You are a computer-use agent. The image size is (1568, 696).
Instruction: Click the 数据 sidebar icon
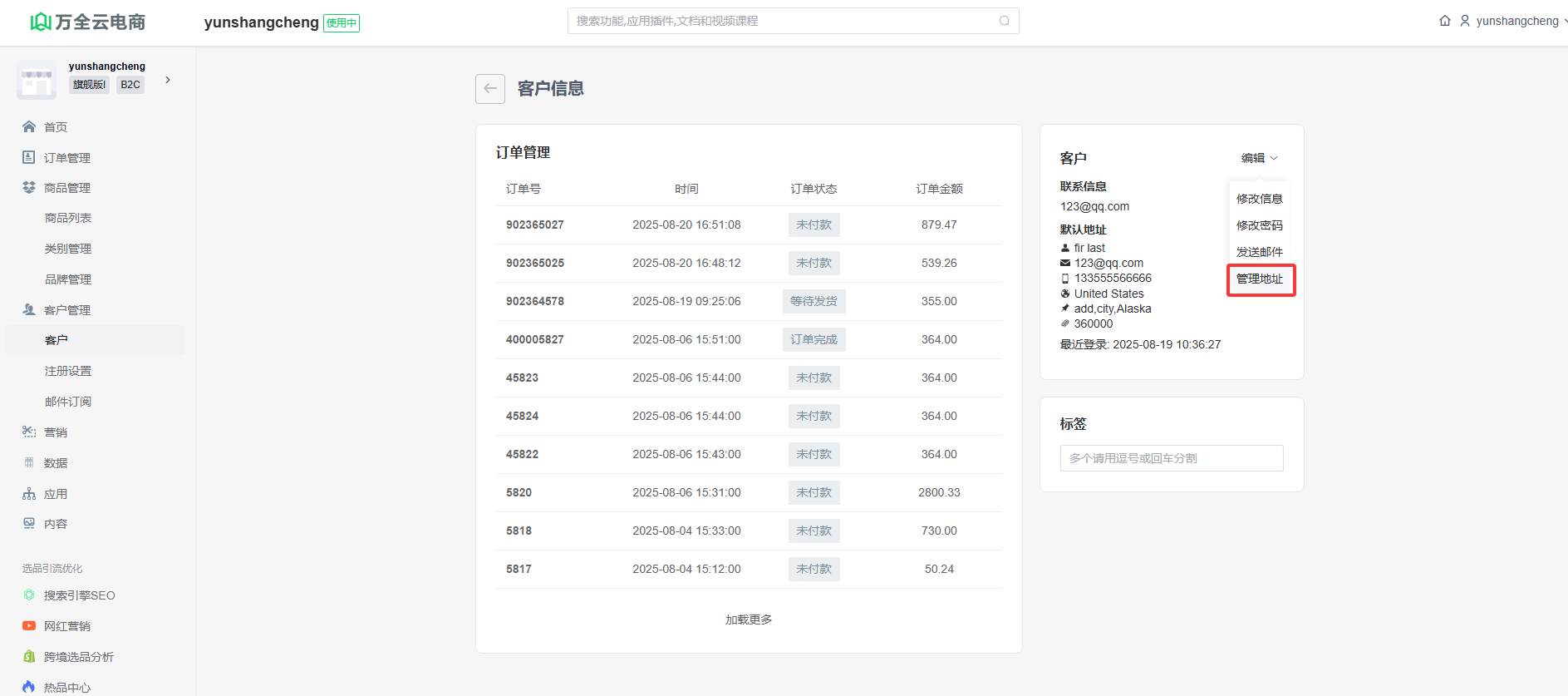pos(29,463)
